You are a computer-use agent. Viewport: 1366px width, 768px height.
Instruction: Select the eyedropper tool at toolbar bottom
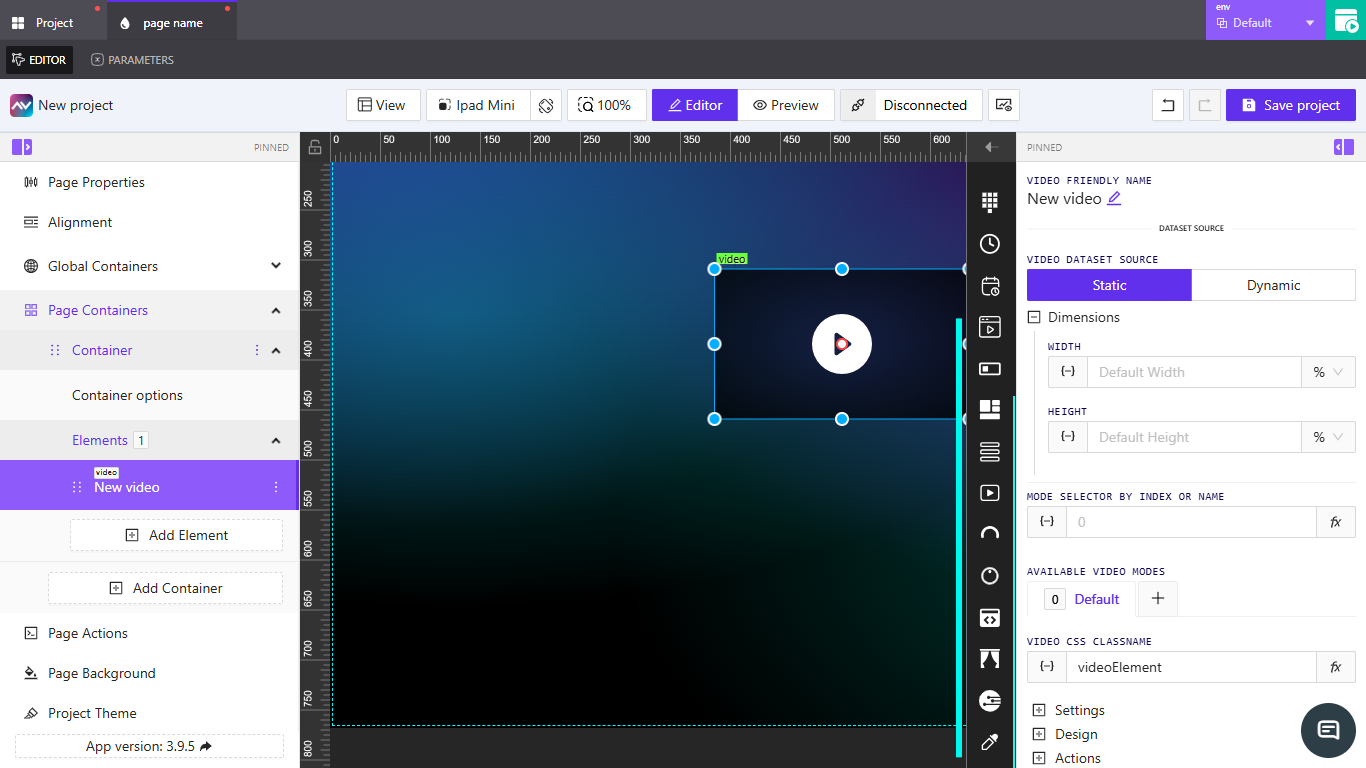[989, 742]
